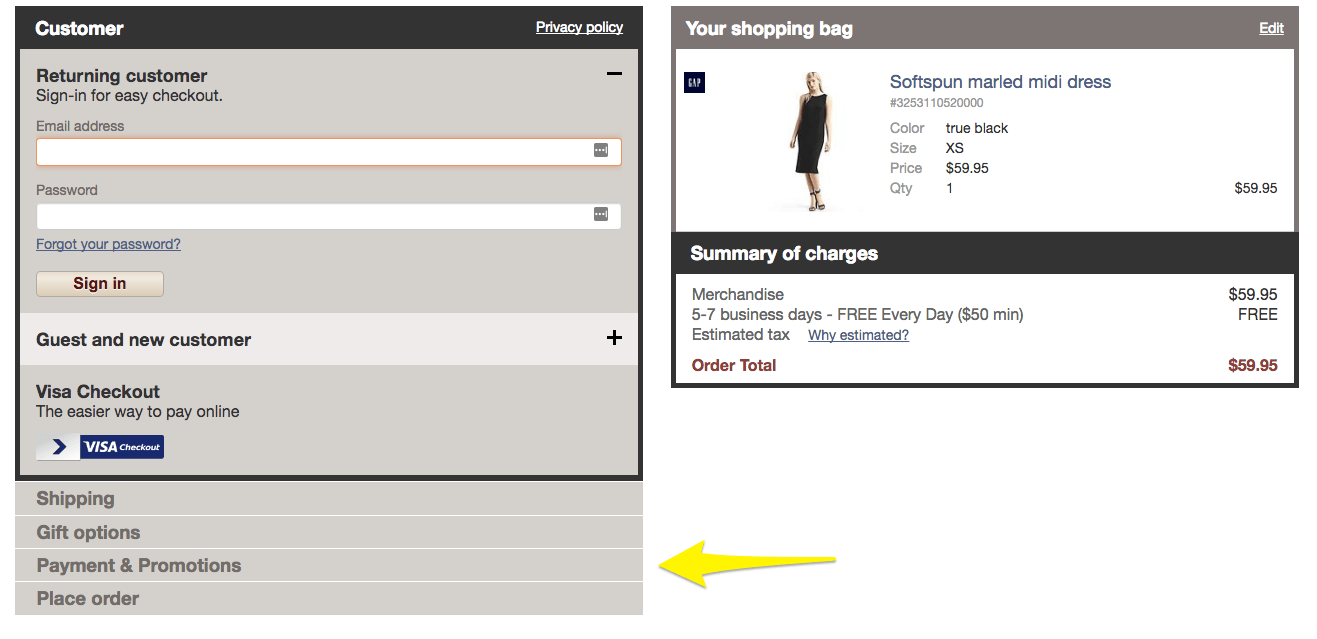This screenshot has width=1317, height=639.
Task: Open the Shipping step
Action: coord(329,498)
